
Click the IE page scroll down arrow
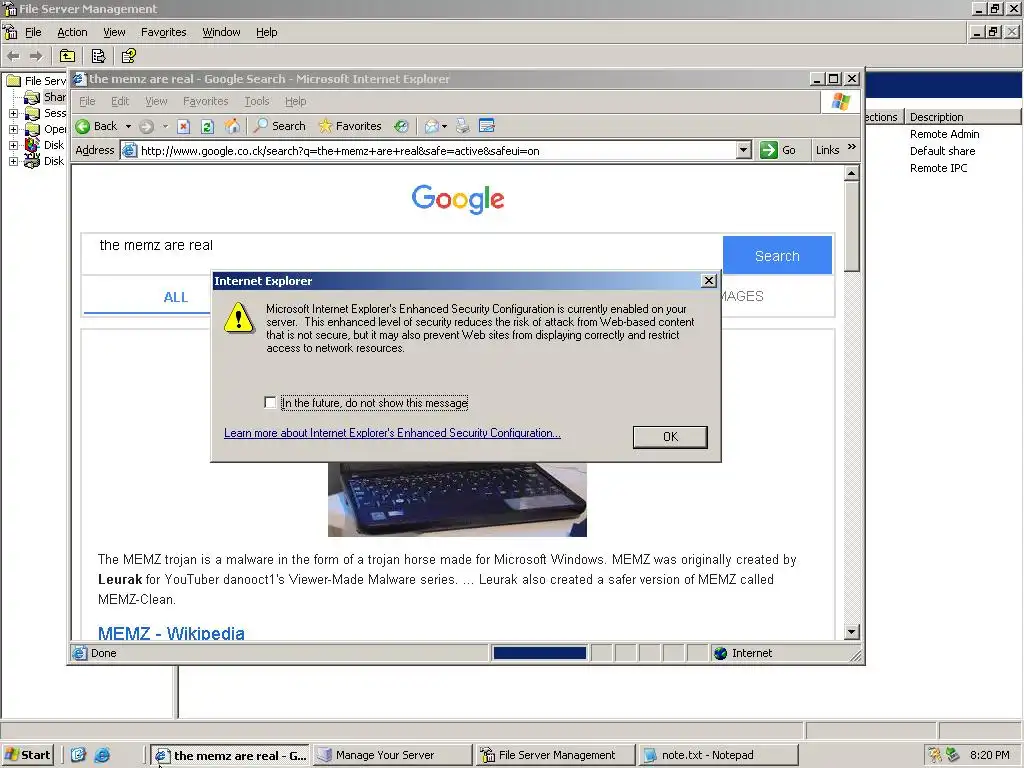[x=851, y=632]
